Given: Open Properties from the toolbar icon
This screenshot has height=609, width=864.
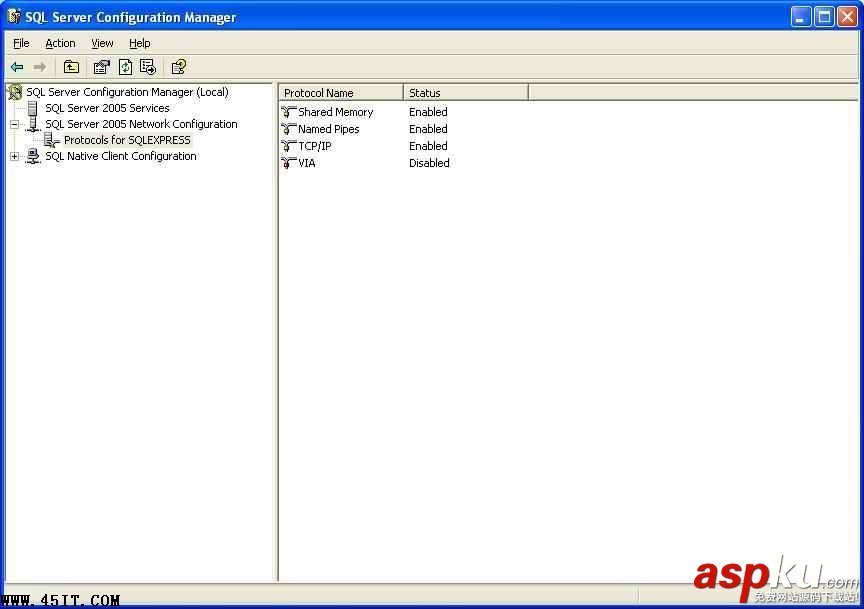Looking at the screenshot, I should point(101,67).
